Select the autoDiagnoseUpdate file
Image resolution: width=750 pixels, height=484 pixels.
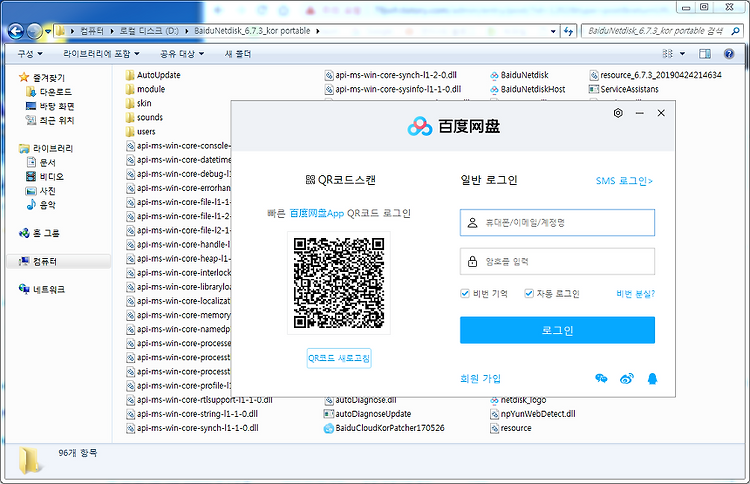367,414
